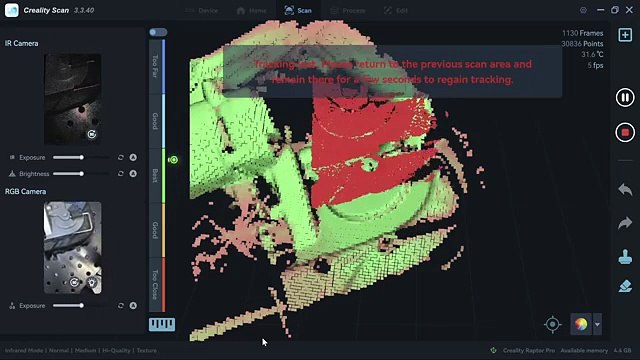Click the RGB Exposure label icon

click(x=12, y=306)
